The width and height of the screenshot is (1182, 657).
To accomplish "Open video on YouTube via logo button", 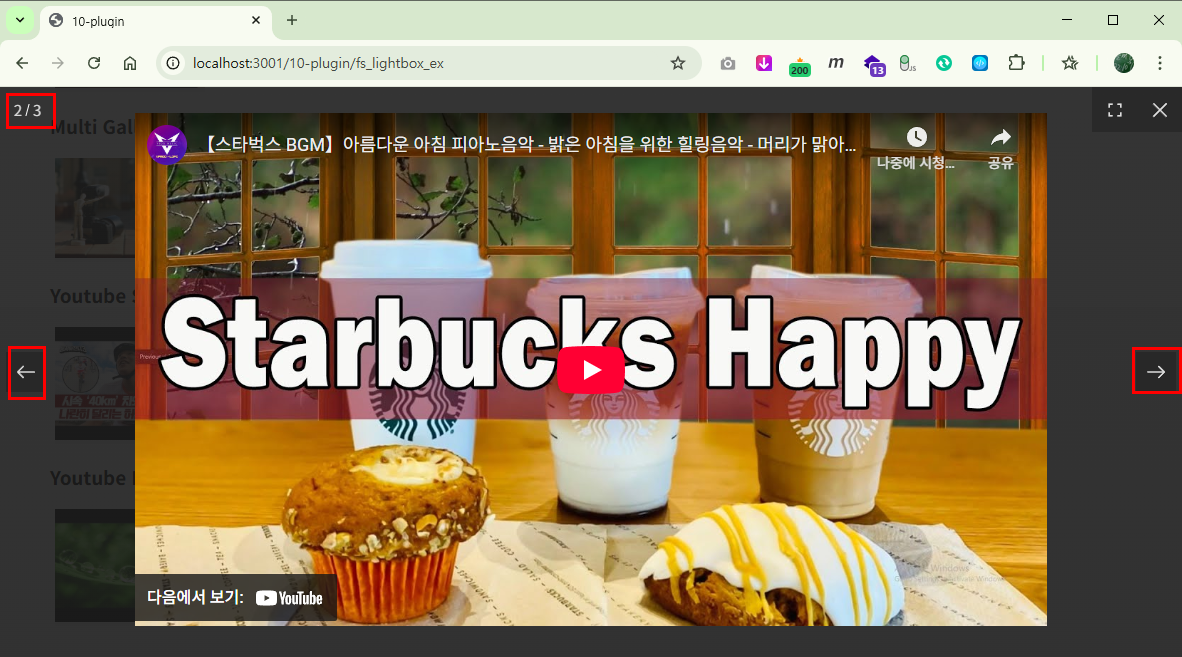I will tap(289, 598).
